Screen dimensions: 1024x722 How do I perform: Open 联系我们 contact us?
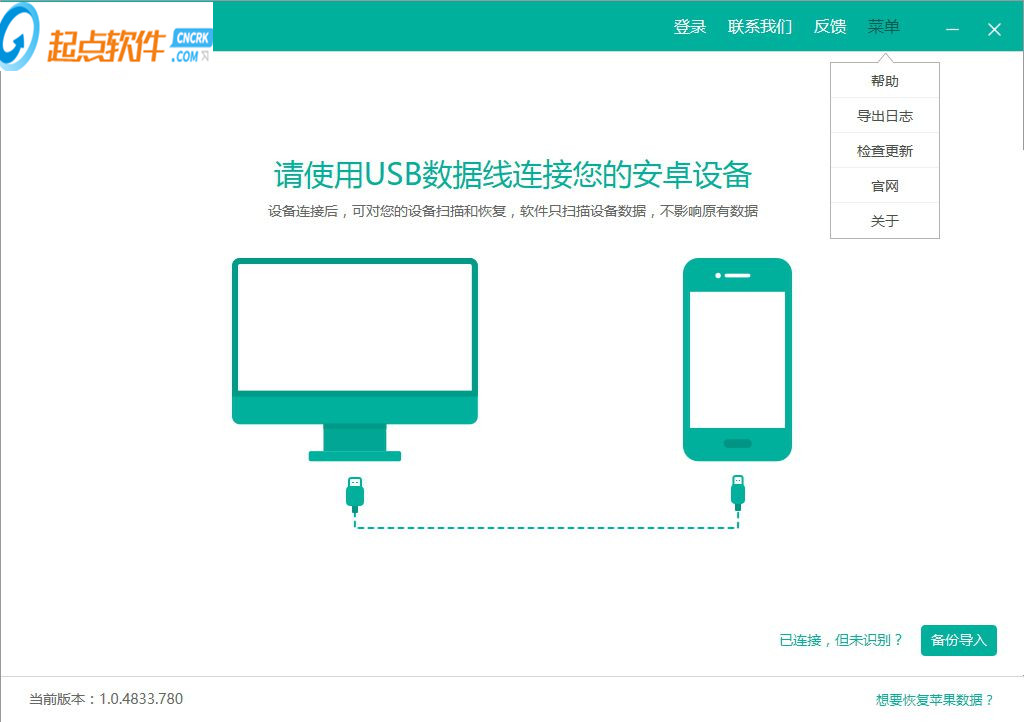click(x=760, y=27)
